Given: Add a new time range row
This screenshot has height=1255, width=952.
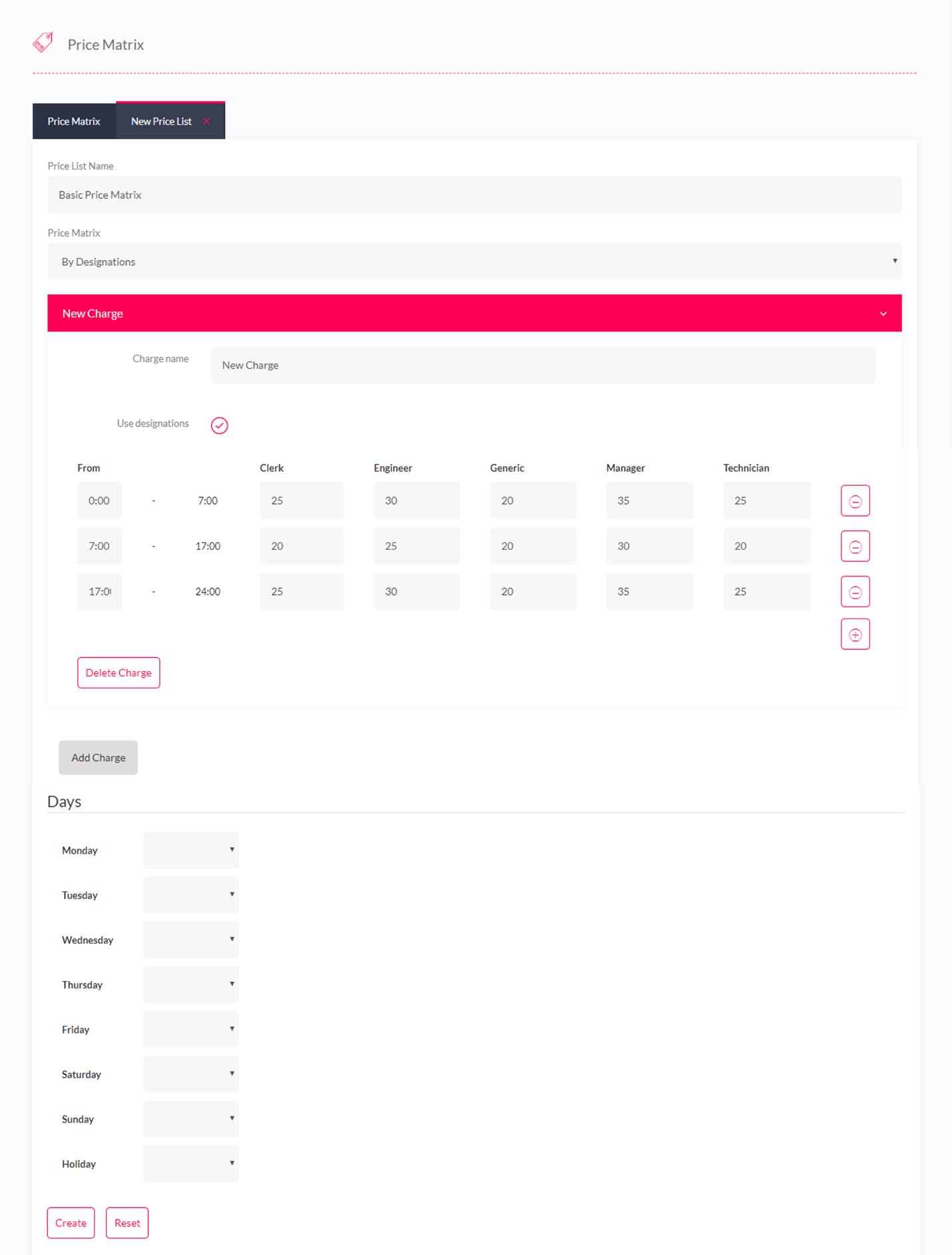Looking at the screenshot, I should pyautogui.click(x=855, y=634).
